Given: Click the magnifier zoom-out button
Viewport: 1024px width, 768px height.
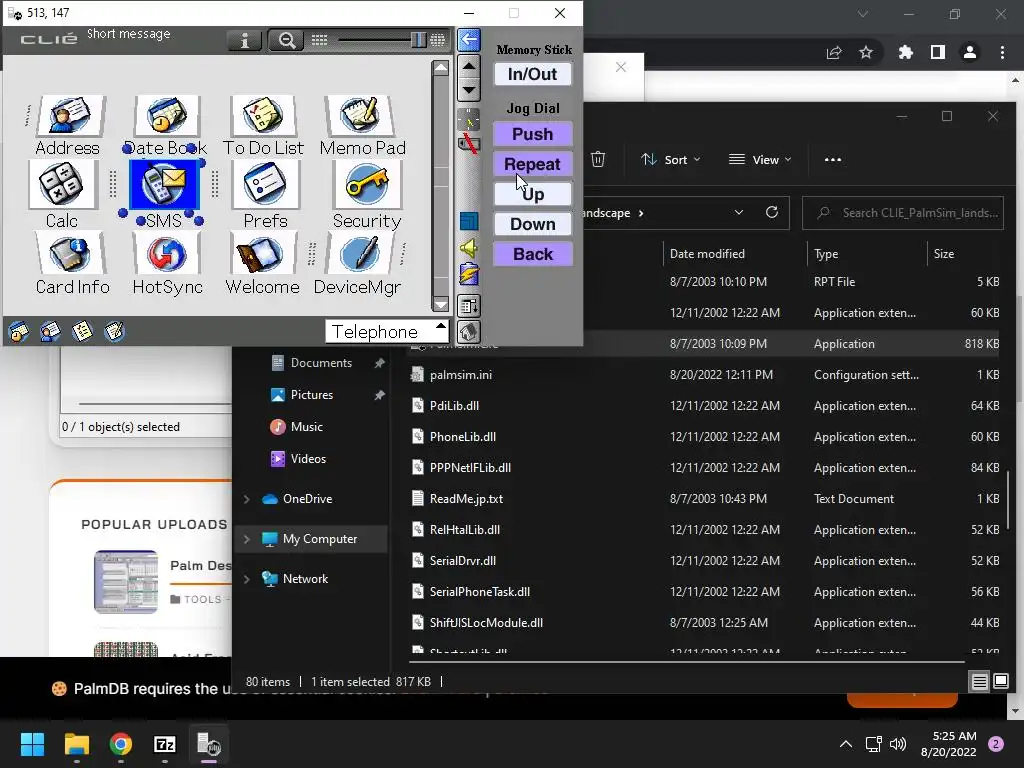Looking at the screenshot, I should point(286,40).
